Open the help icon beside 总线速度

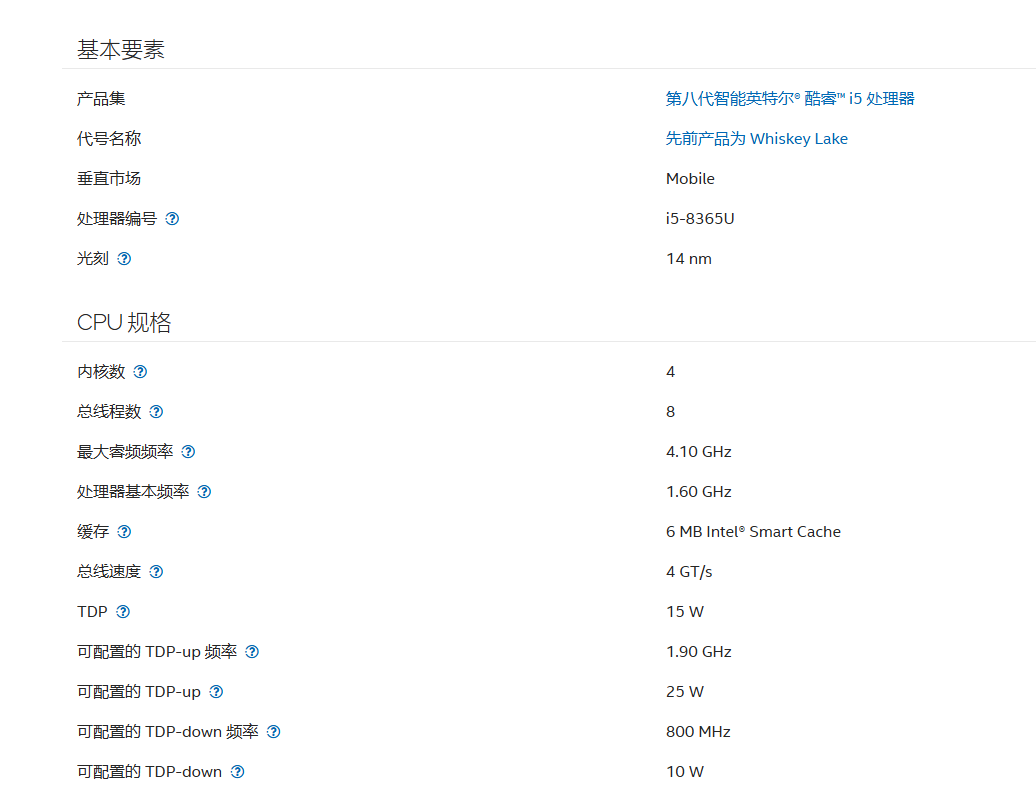click(156, 572)
